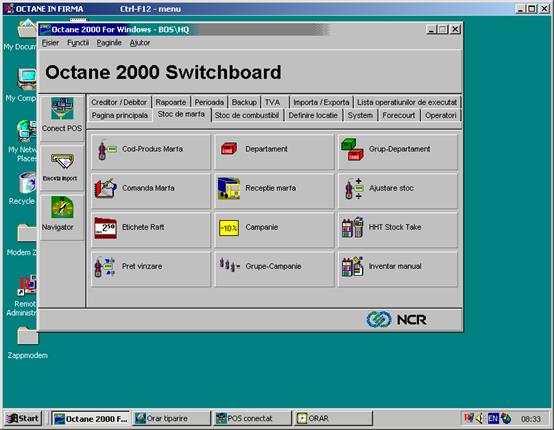Click the Inventar manual icon
This screenshot has width=554, height=430.
pyautogui.click(x=353, y=267)
